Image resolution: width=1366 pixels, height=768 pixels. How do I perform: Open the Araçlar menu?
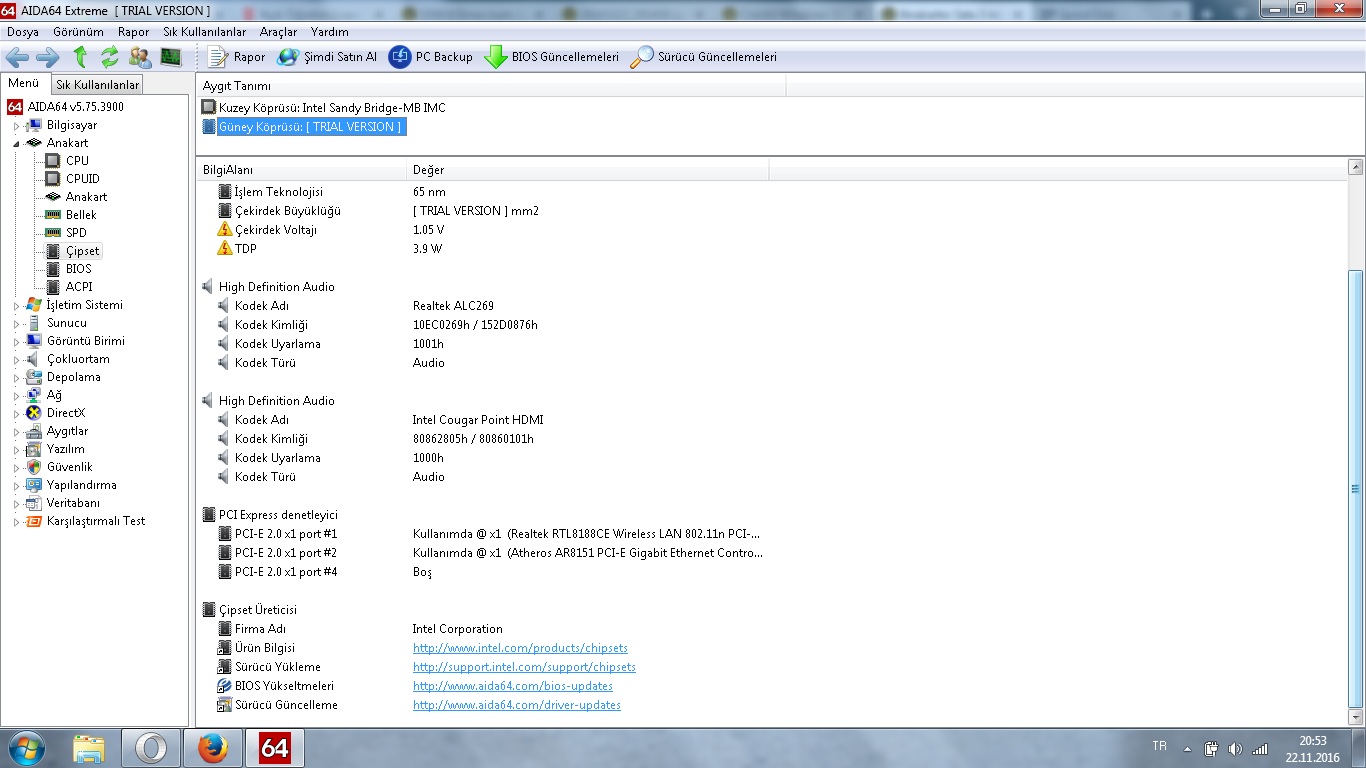click(278, 32)
